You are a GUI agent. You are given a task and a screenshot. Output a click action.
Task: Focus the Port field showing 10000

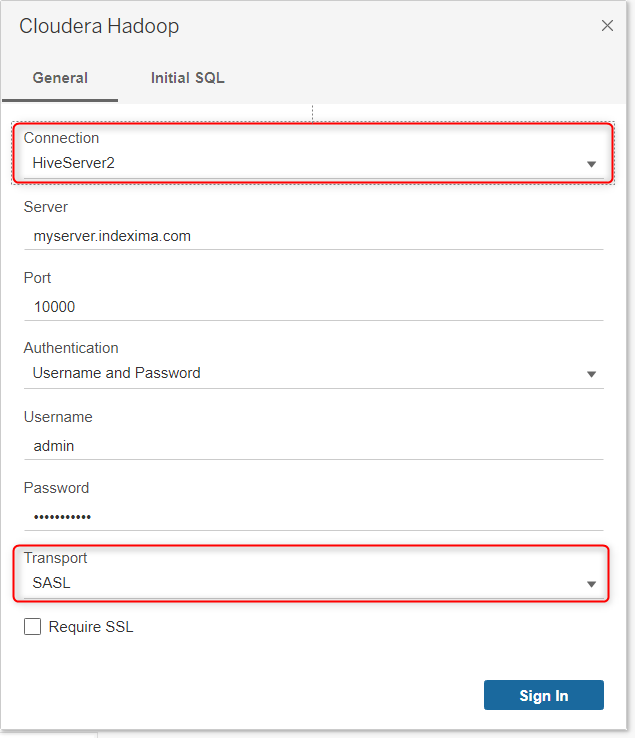tap(313, 307)
